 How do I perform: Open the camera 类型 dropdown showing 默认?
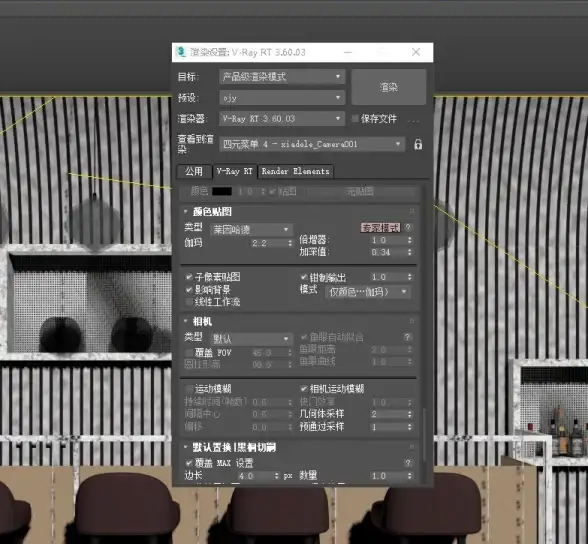tap(252, 339)
